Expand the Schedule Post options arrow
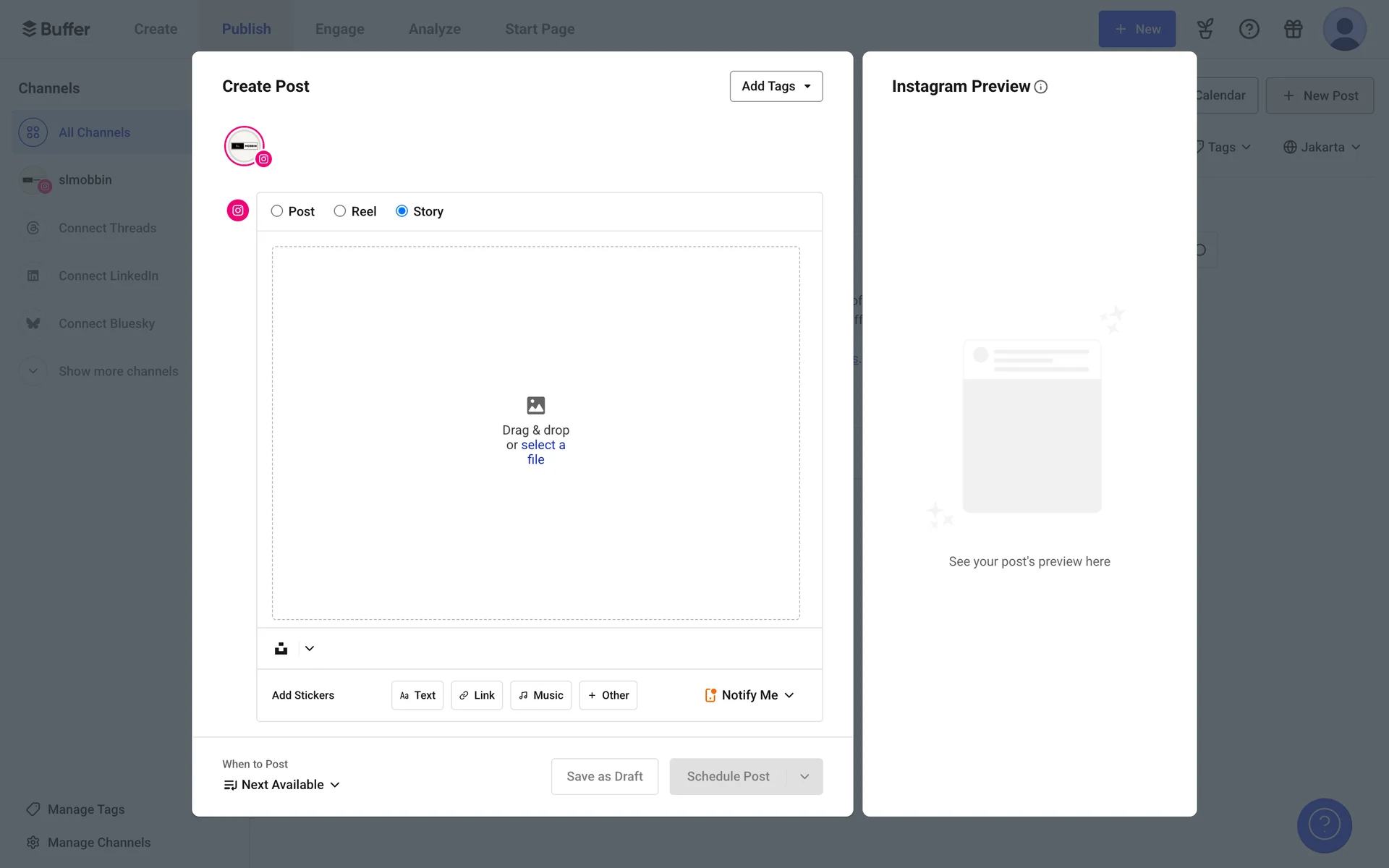This screenshot has width=1389, height=868. click(x=804, y=776)
